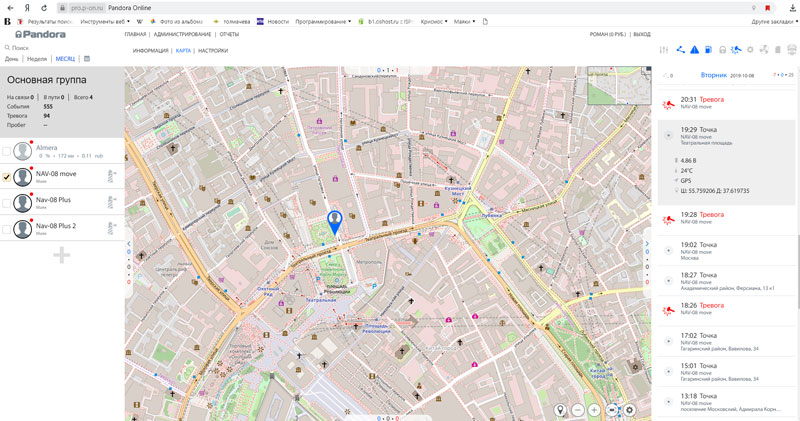
Task: Toggle the blue fuel pump filter icon
Action: click(x=708, y=49)
